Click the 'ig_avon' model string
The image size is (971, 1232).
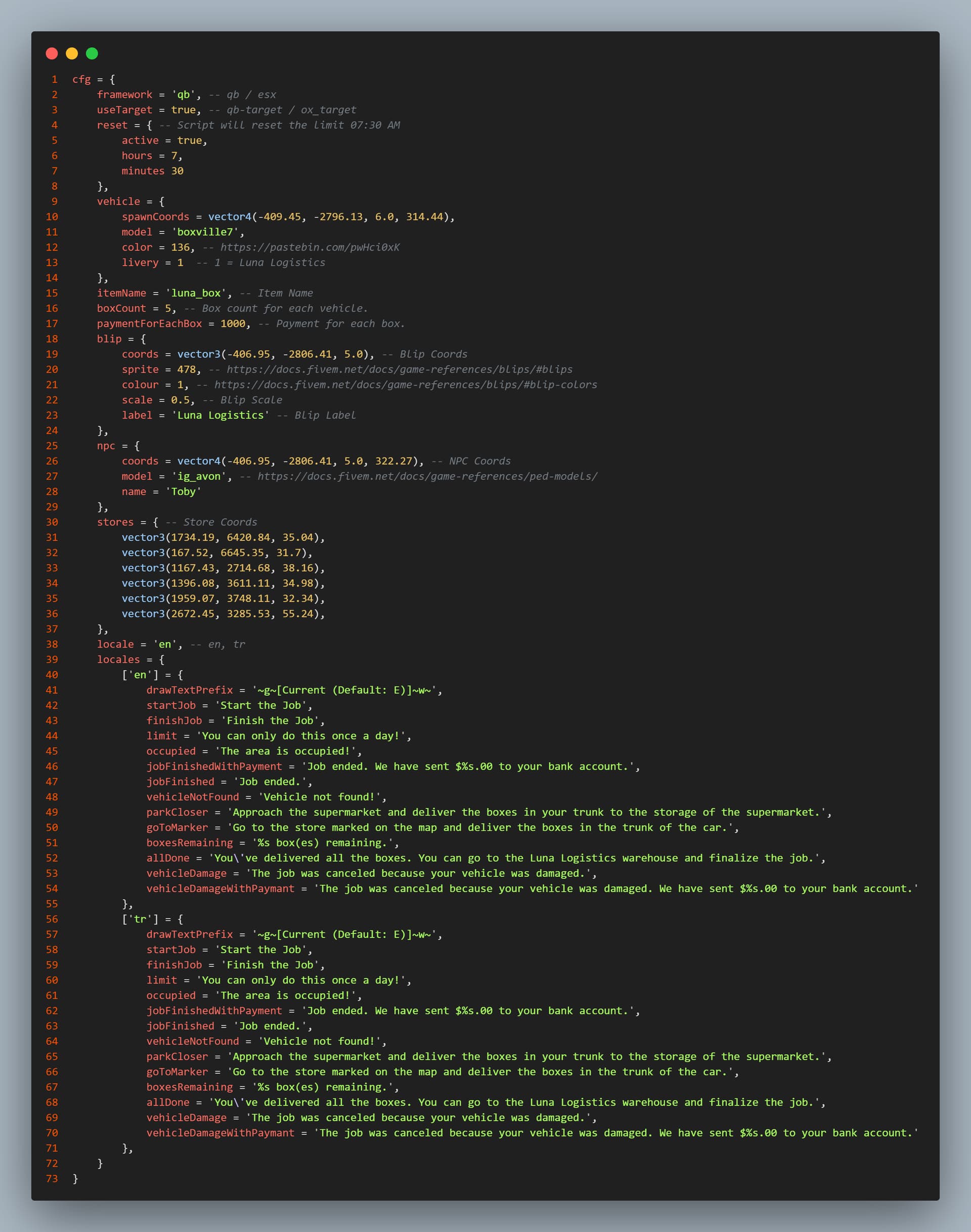[199, 476]
